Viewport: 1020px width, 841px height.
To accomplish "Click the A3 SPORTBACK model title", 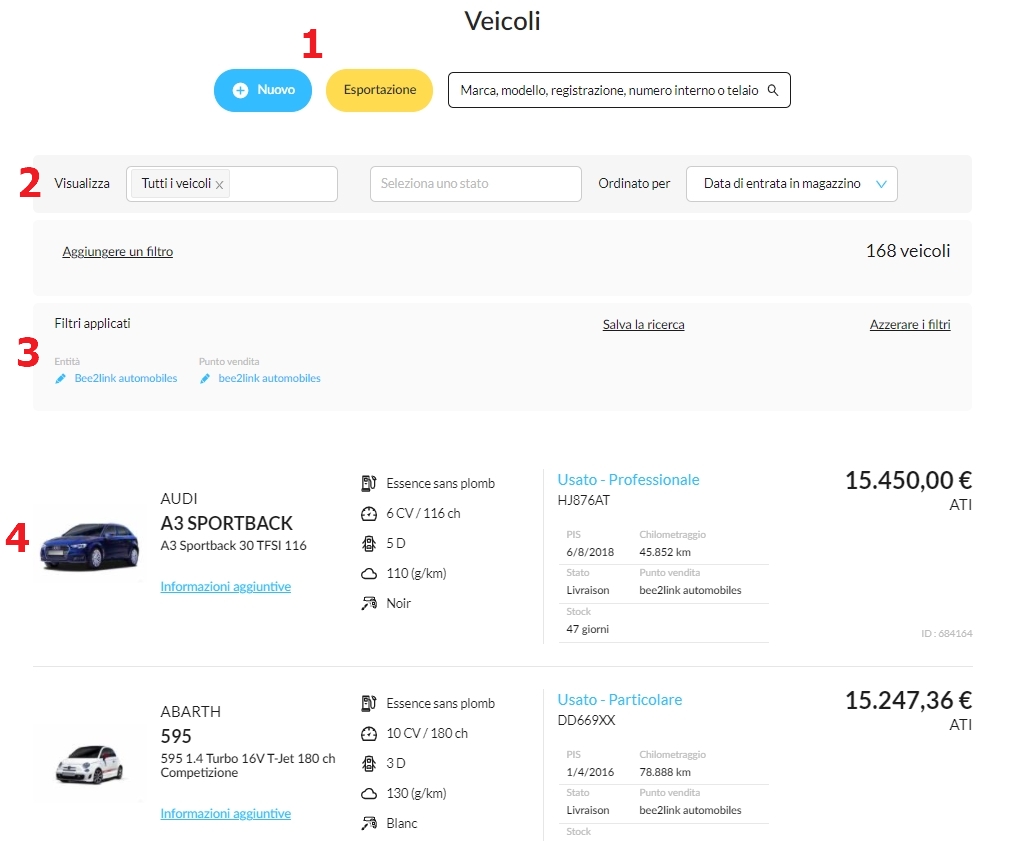I will click(226, 524).
